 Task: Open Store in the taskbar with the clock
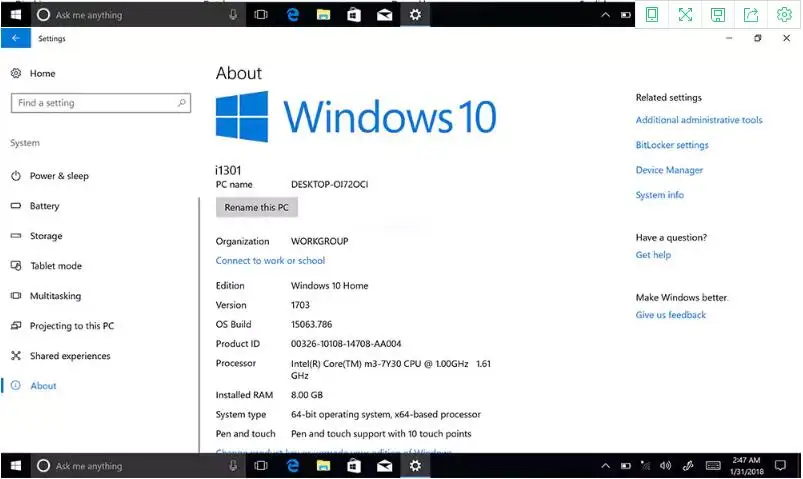(x=354, y=465)
